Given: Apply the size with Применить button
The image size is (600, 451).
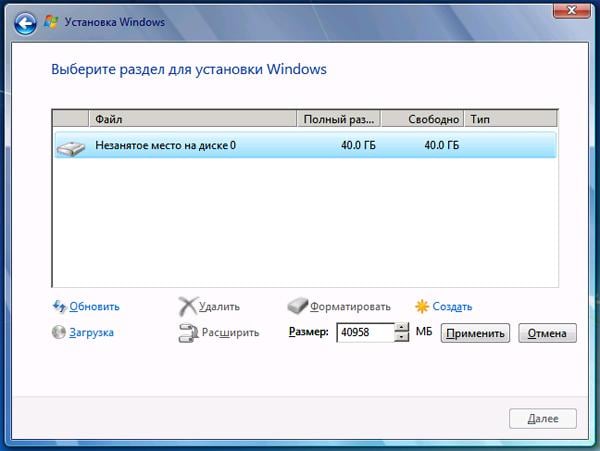Looking at the screenshot, I should coord(475,333).
